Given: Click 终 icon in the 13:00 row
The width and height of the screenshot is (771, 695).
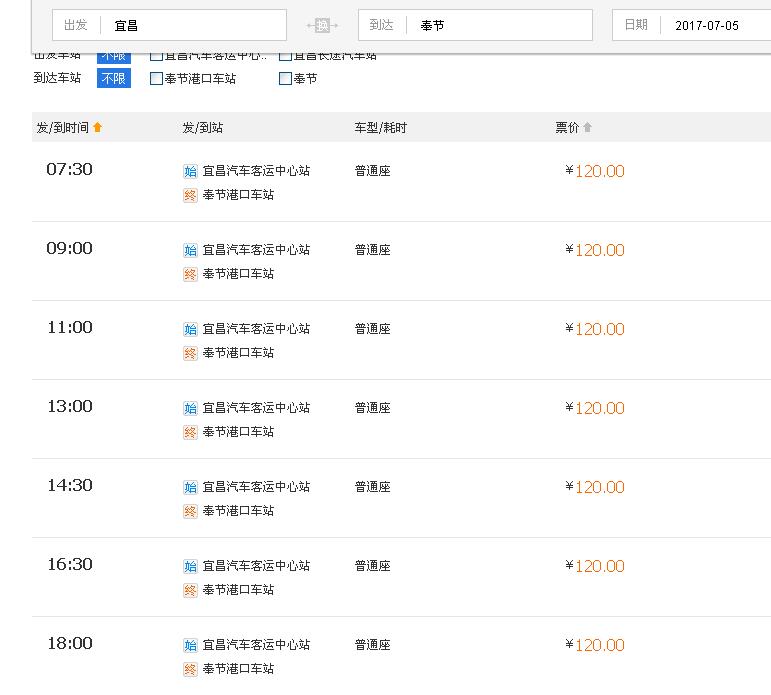Looking at the screenshot, I should [x=190, y=432].
